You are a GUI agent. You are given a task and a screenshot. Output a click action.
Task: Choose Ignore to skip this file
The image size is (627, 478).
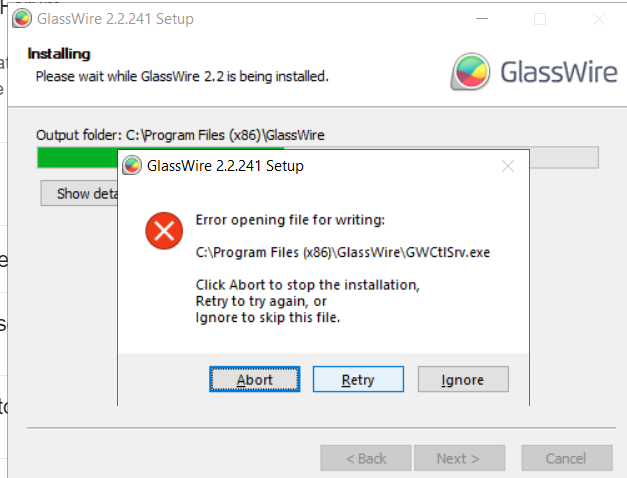462,380
